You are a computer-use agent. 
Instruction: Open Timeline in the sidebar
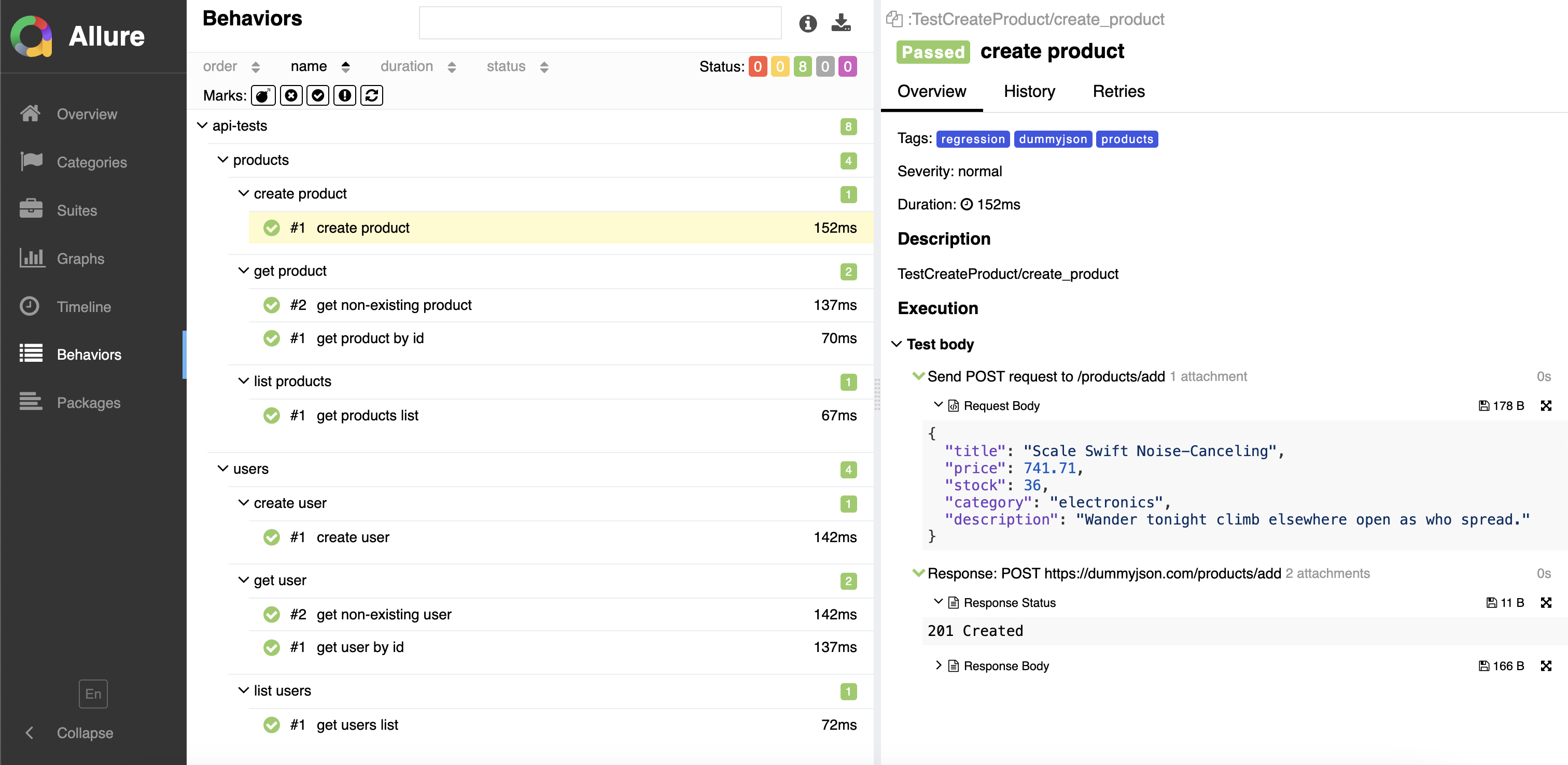(x=93, y=306)
